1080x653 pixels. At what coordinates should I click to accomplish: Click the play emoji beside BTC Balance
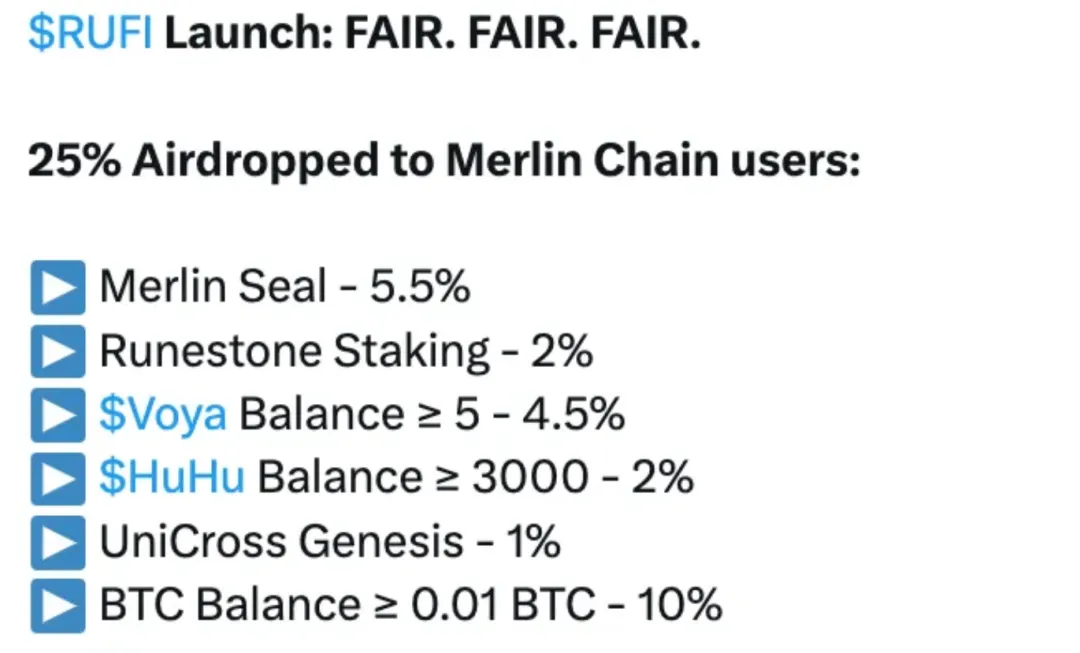58,605
